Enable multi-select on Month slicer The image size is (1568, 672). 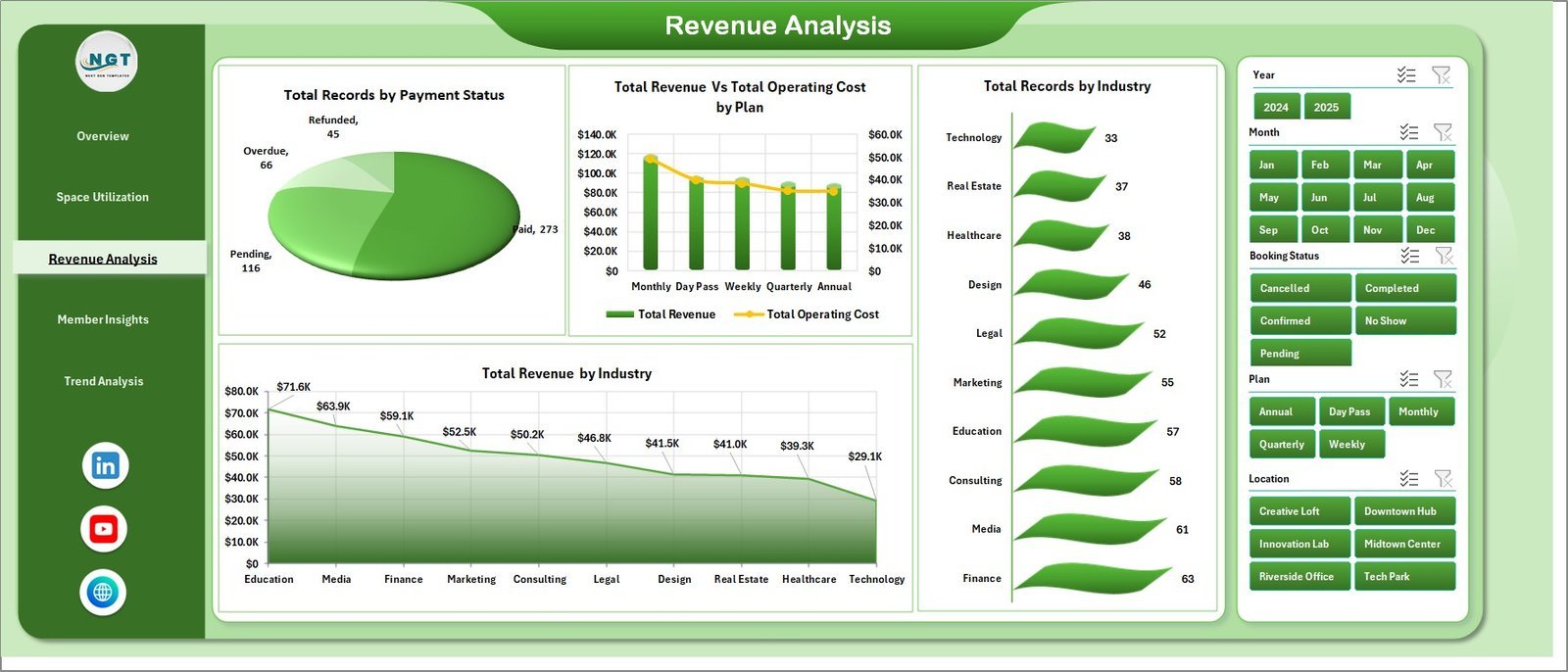pos(1408,132)
